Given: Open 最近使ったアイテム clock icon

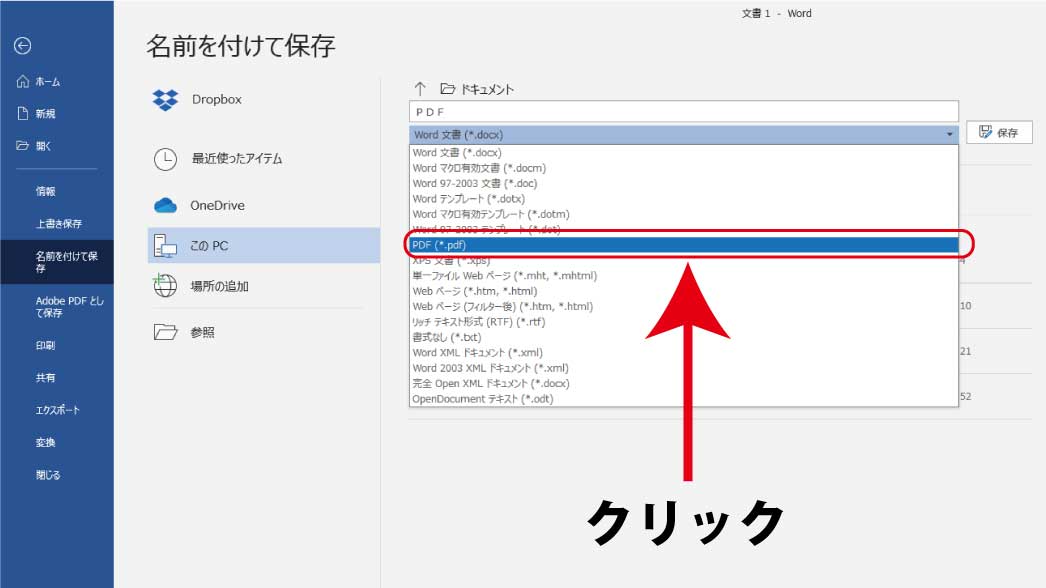Looking at the screenshot, I should click(x=165, y=159).
